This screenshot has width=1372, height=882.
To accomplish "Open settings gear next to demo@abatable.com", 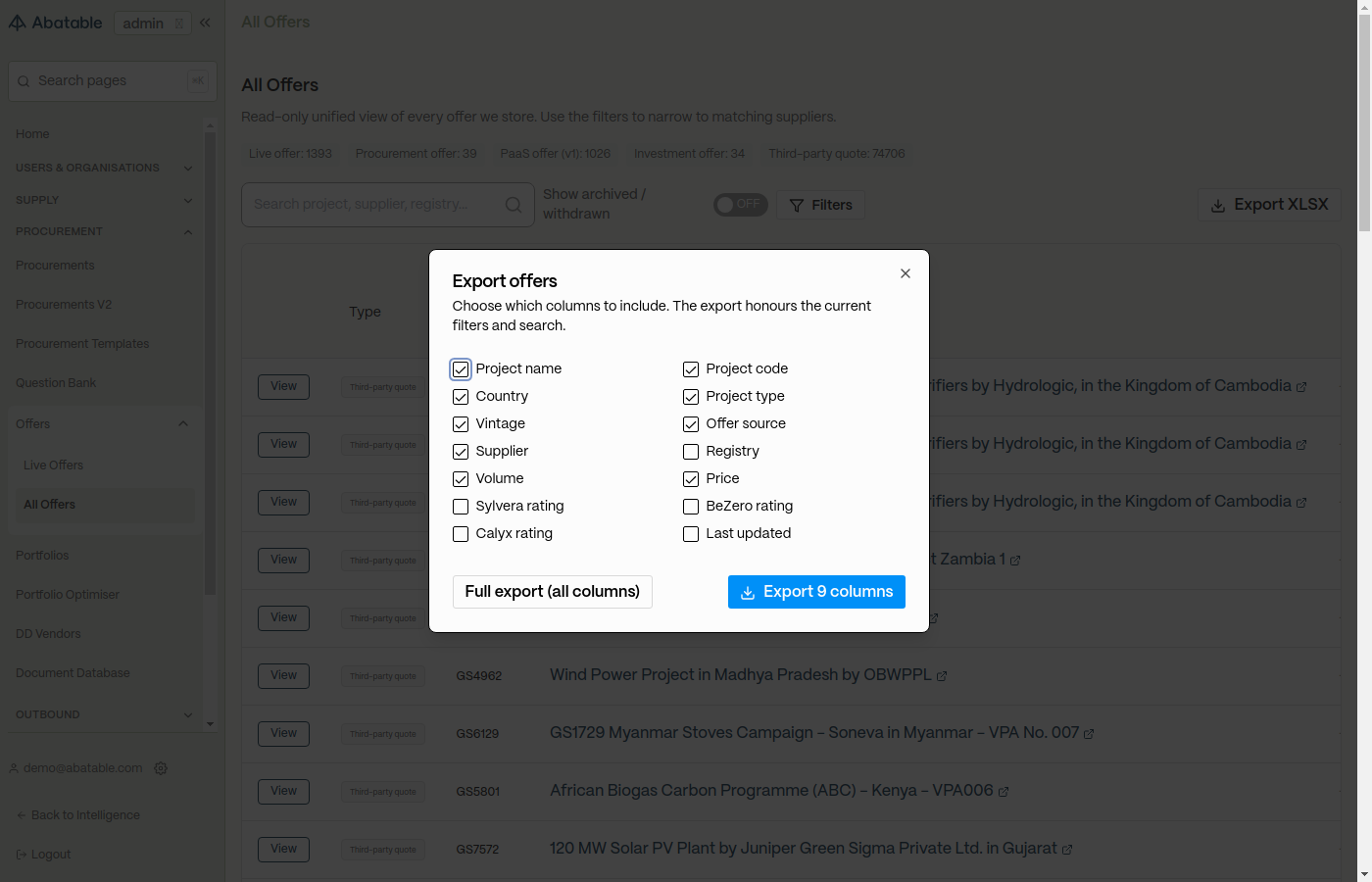I will pyautogui.click(x=161, y=768).
